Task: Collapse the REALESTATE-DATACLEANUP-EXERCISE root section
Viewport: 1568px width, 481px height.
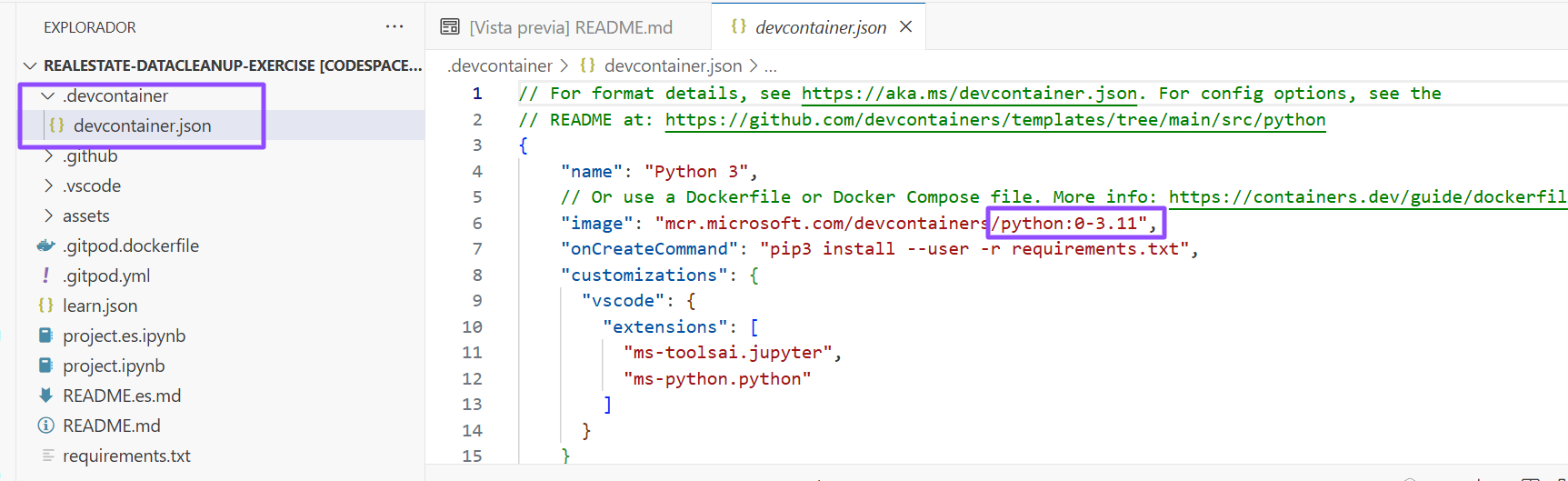Action: 30,65
